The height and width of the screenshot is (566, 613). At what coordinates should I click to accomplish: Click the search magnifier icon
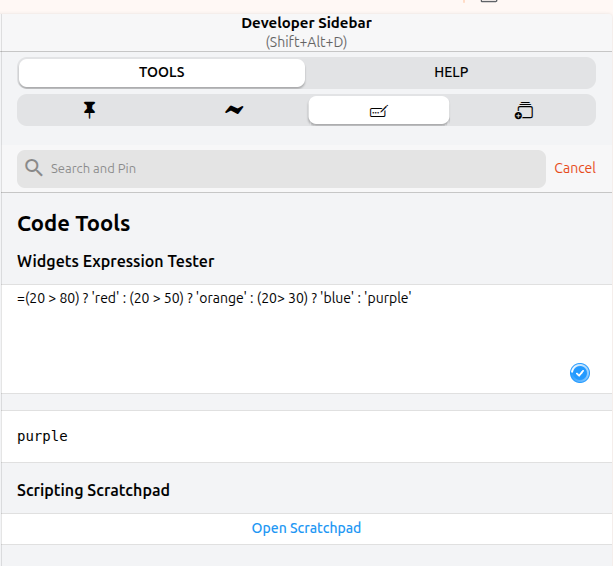[x=34, y=168]
